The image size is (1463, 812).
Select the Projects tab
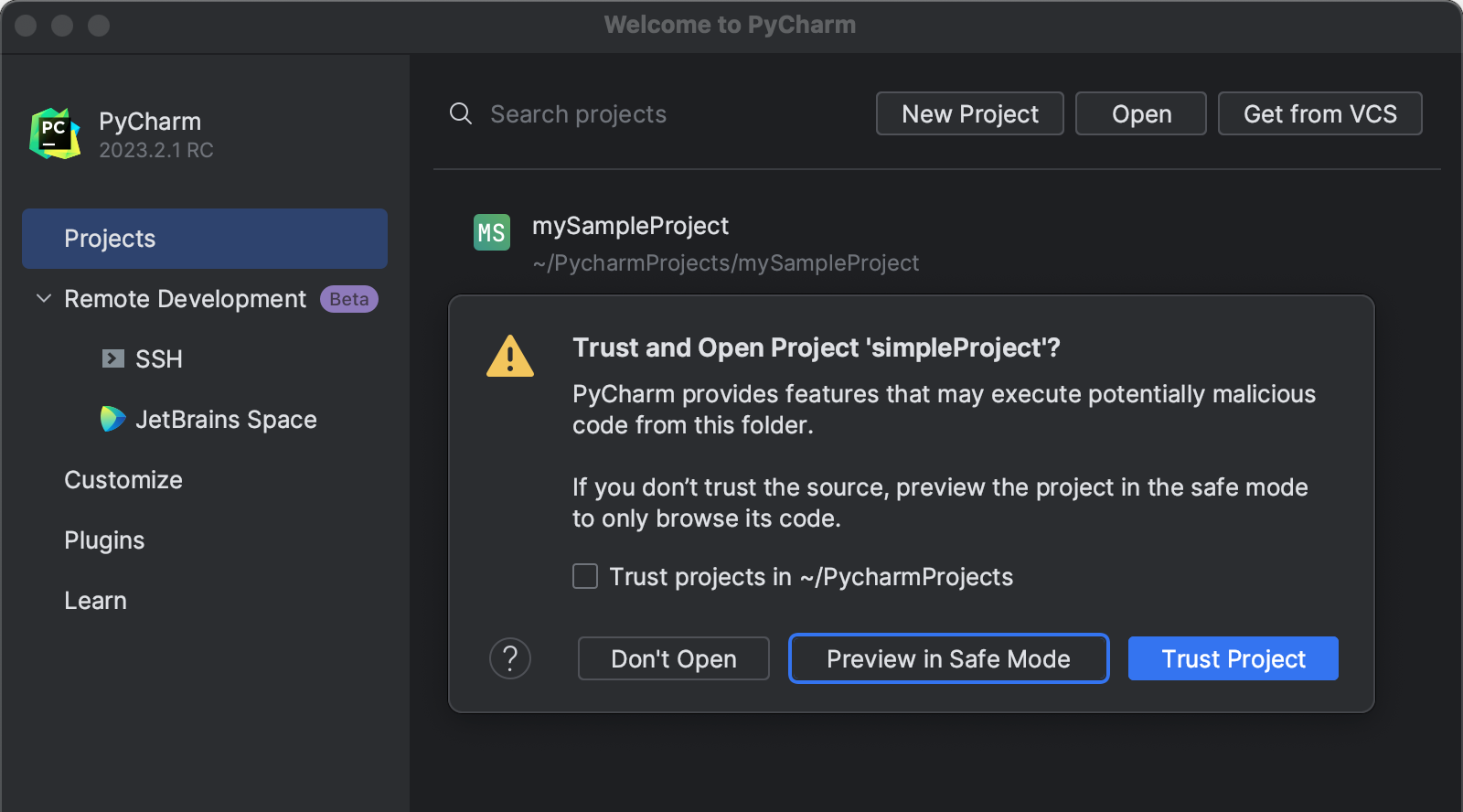(204, 239)
